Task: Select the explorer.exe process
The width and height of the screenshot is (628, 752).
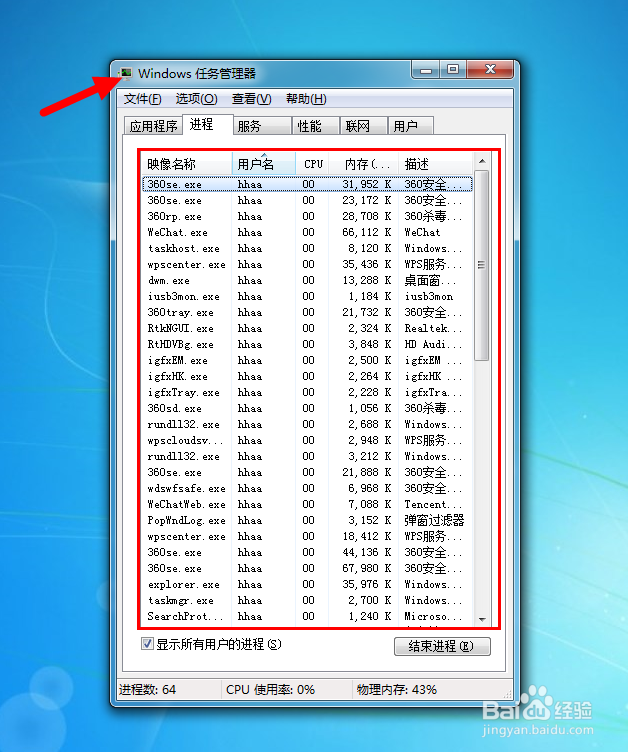Action: coord(308,585)
